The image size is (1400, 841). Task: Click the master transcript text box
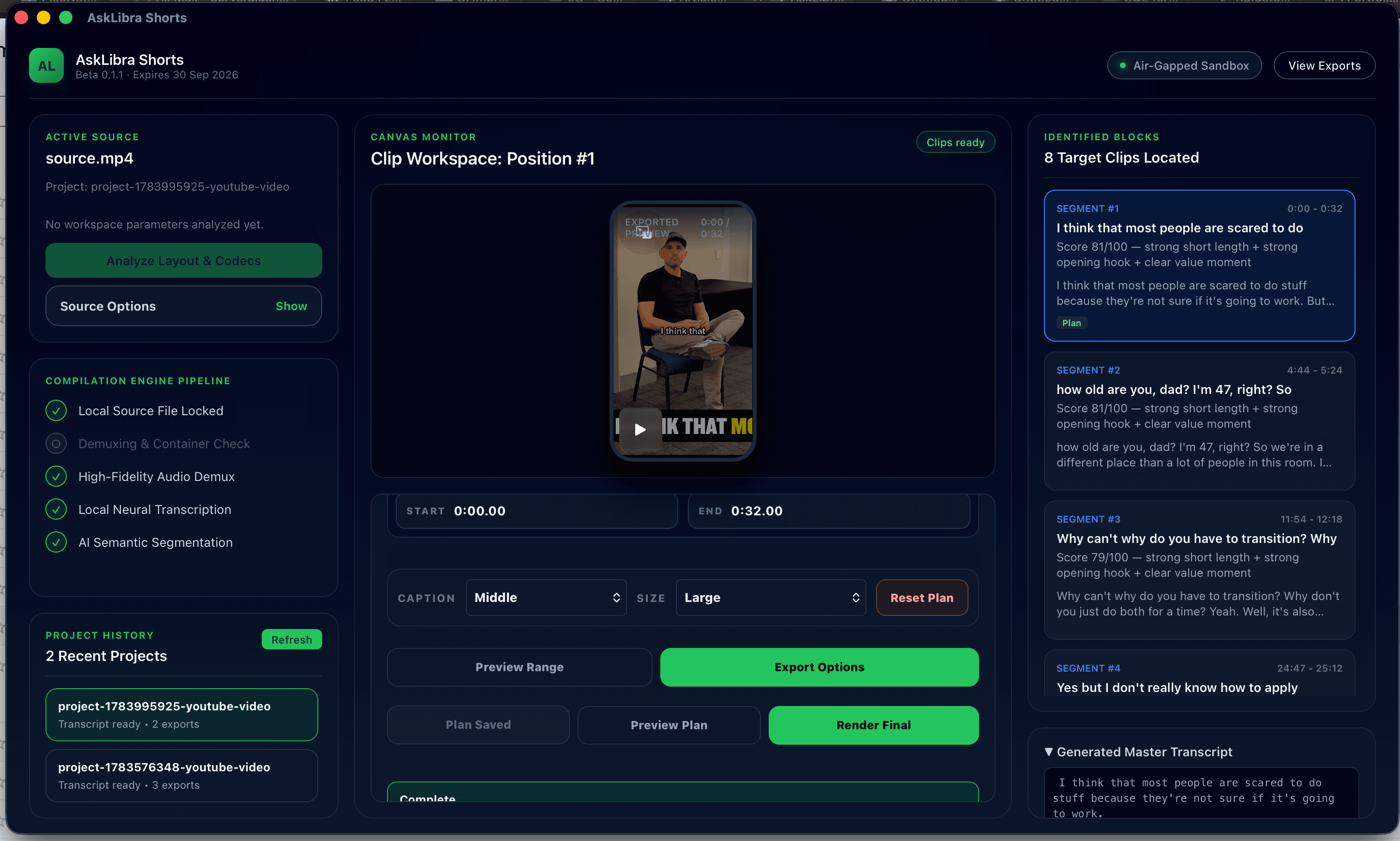(1201, 794)
